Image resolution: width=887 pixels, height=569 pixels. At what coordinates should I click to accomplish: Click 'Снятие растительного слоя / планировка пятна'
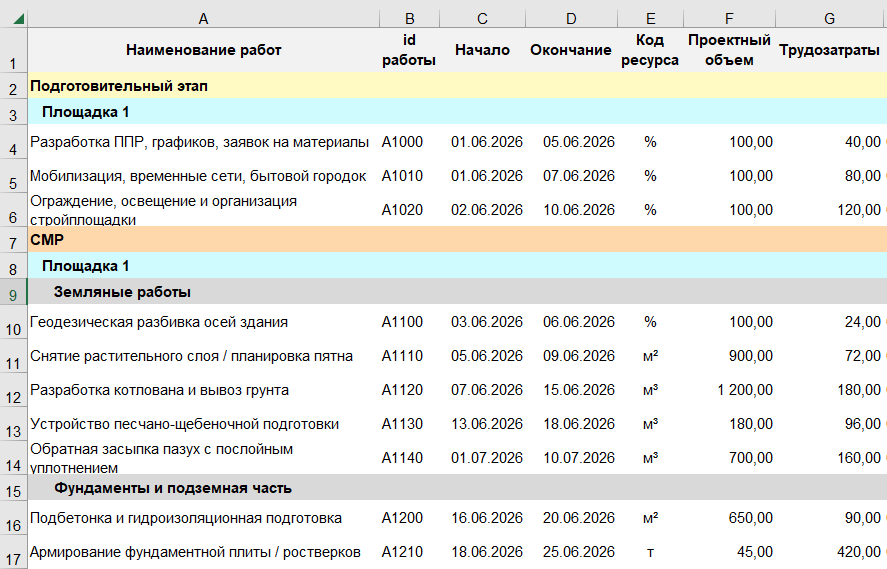point(204,356)
